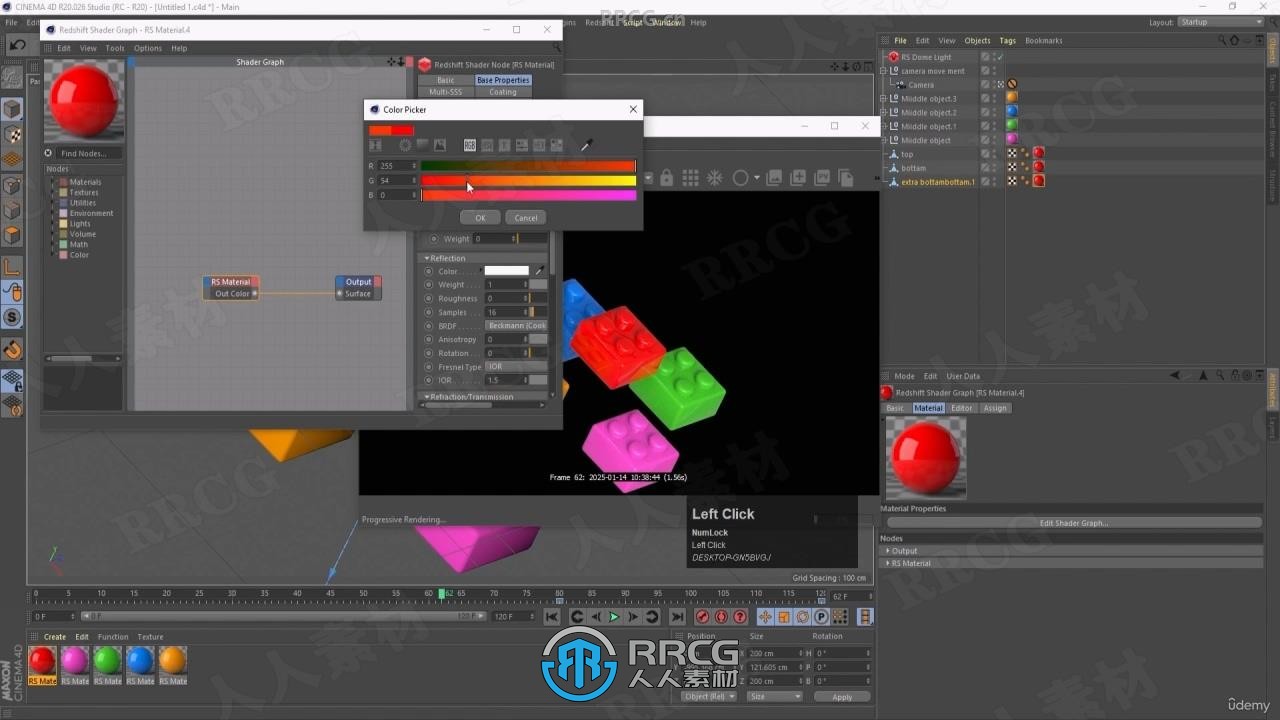Select the pink RS Material thumbnail in Material Manager

click(75, 661)
